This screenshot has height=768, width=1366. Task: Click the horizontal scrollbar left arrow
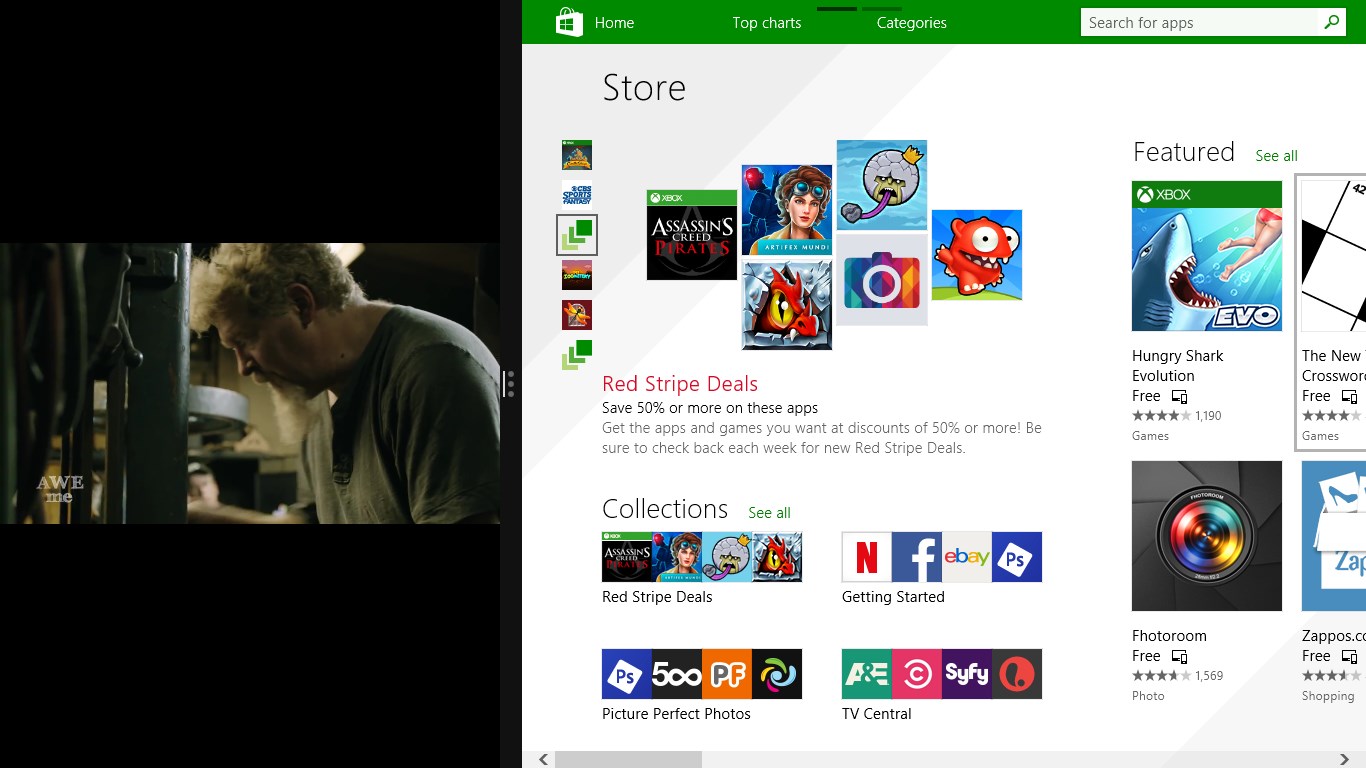point(543,760)
